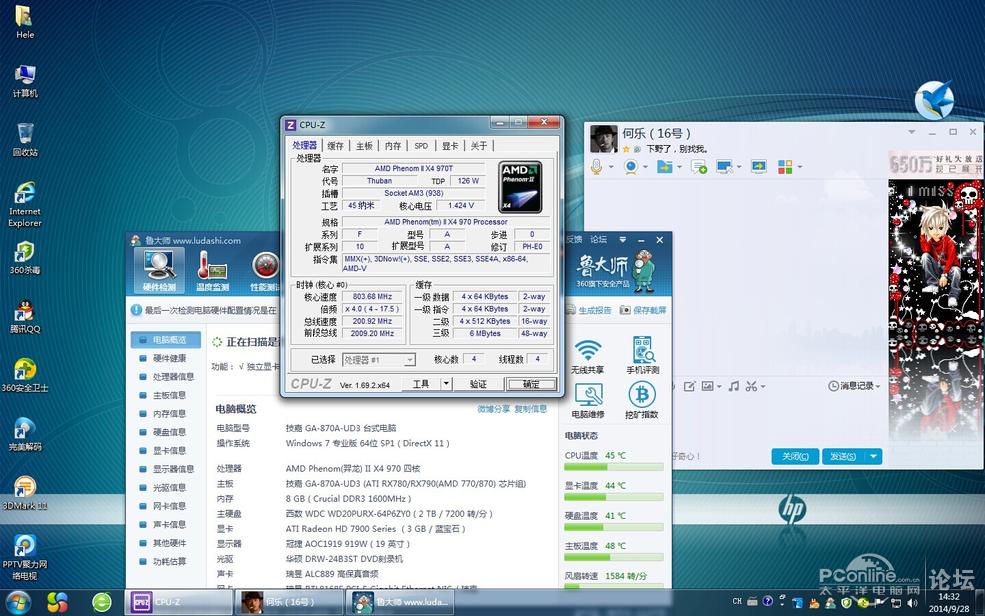Open the PPTV聚力网络电视 desktop icon
The image size is (985, 616).
(25, 558)
